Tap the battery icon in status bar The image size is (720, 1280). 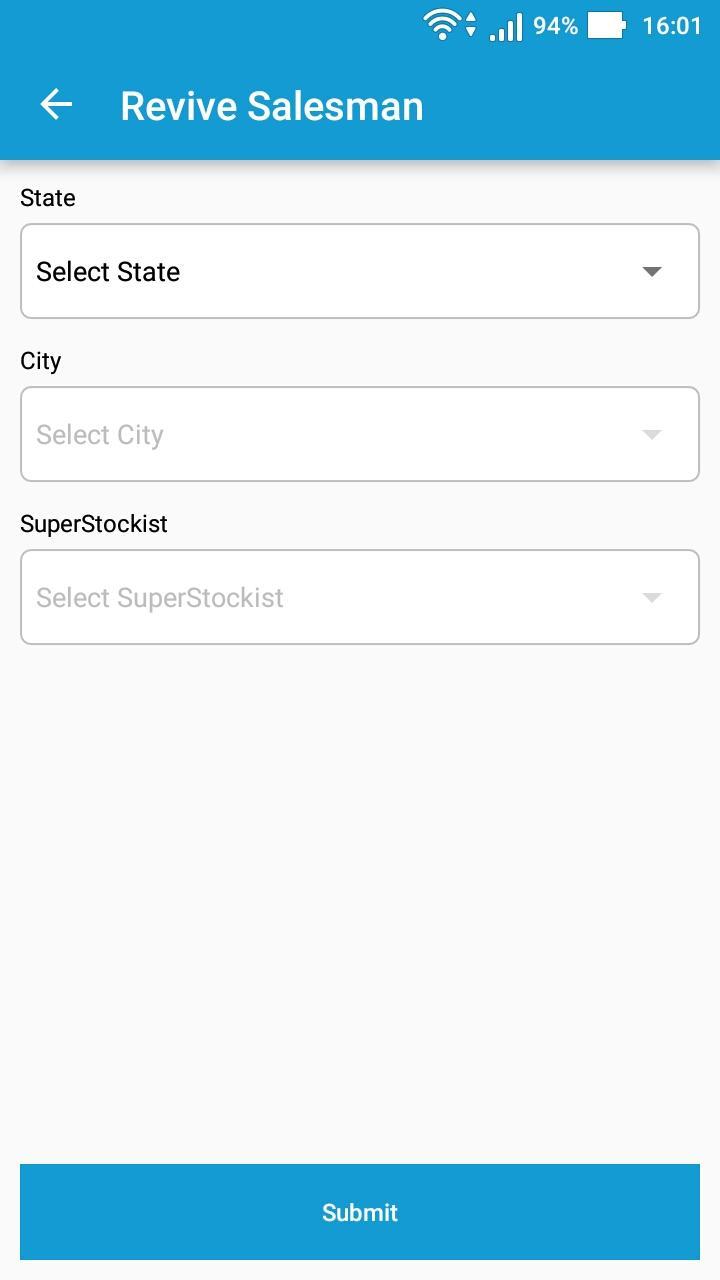606,25
